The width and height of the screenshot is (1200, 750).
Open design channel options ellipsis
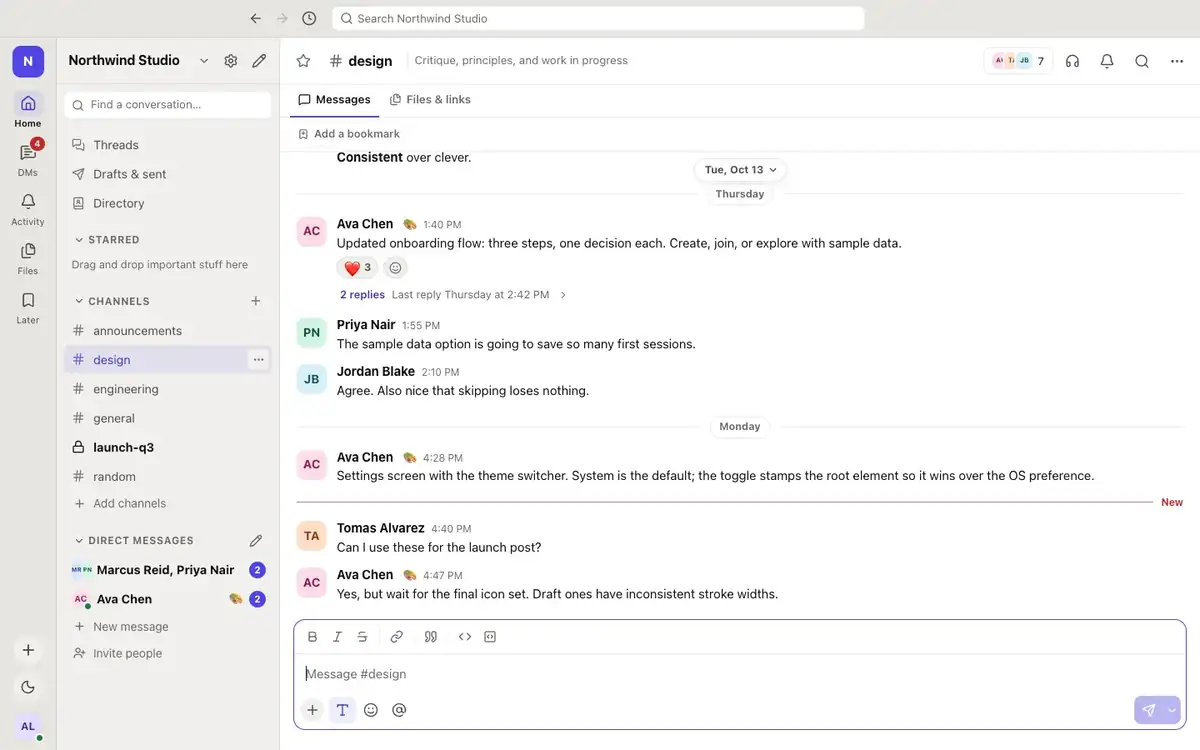coord(259,360)
